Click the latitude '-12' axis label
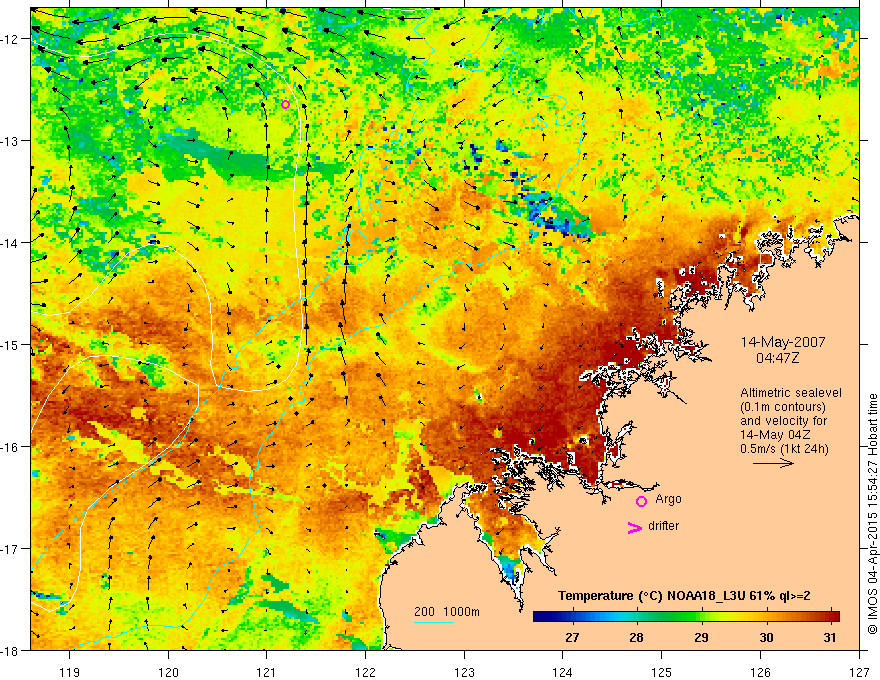Viewport: 880px width, 680px height. click(10, 39)
